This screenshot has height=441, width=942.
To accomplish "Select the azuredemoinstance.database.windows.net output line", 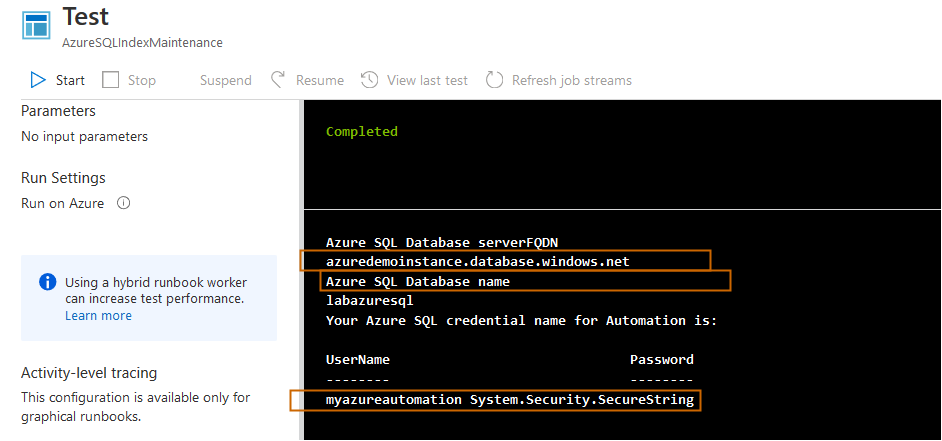I will point(477,261).
